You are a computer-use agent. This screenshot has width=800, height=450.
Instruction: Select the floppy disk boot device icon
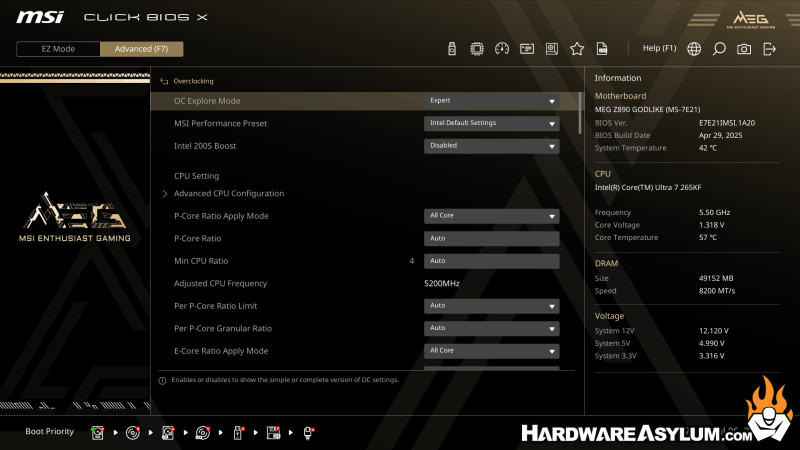point(273,433)
